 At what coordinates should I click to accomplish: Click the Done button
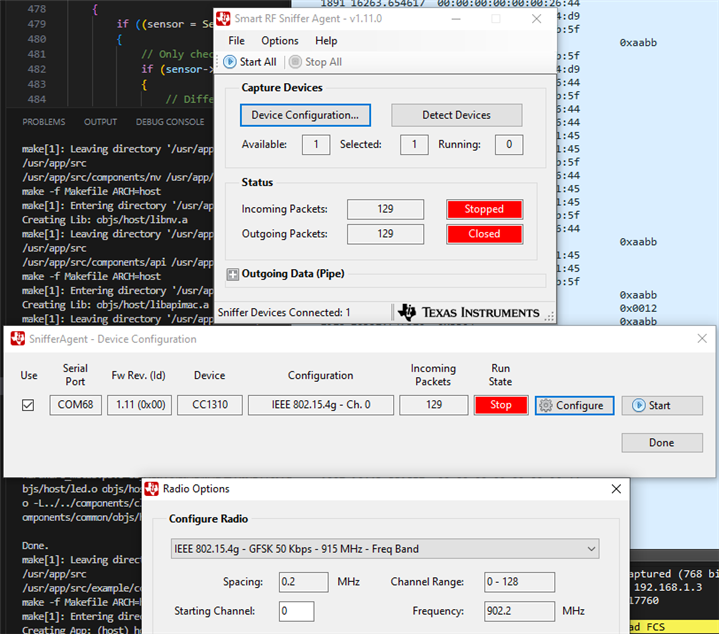[x=662, y=443]
